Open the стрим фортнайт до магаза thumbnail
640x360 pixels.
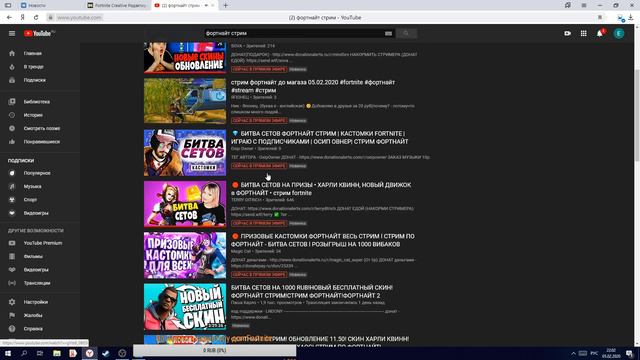coord(185,101)
